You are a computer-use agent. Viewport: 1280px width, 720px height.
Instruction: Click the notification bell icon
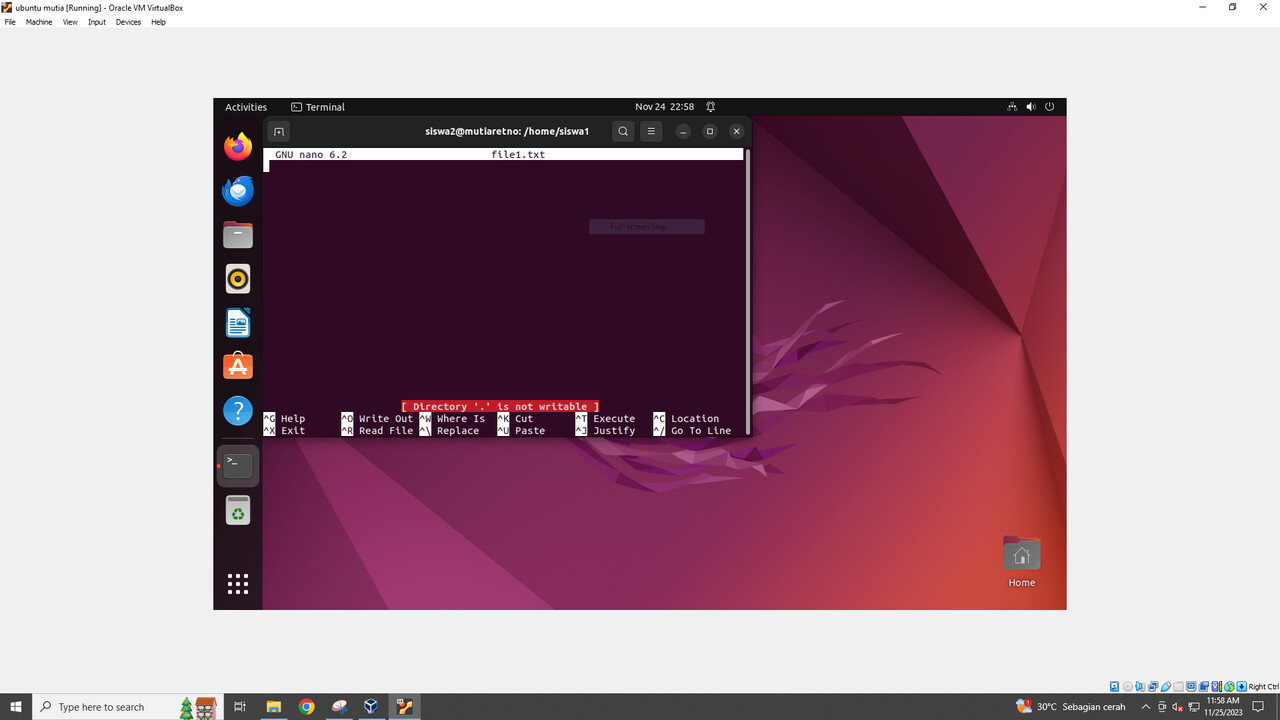click(x=710, y=107)
